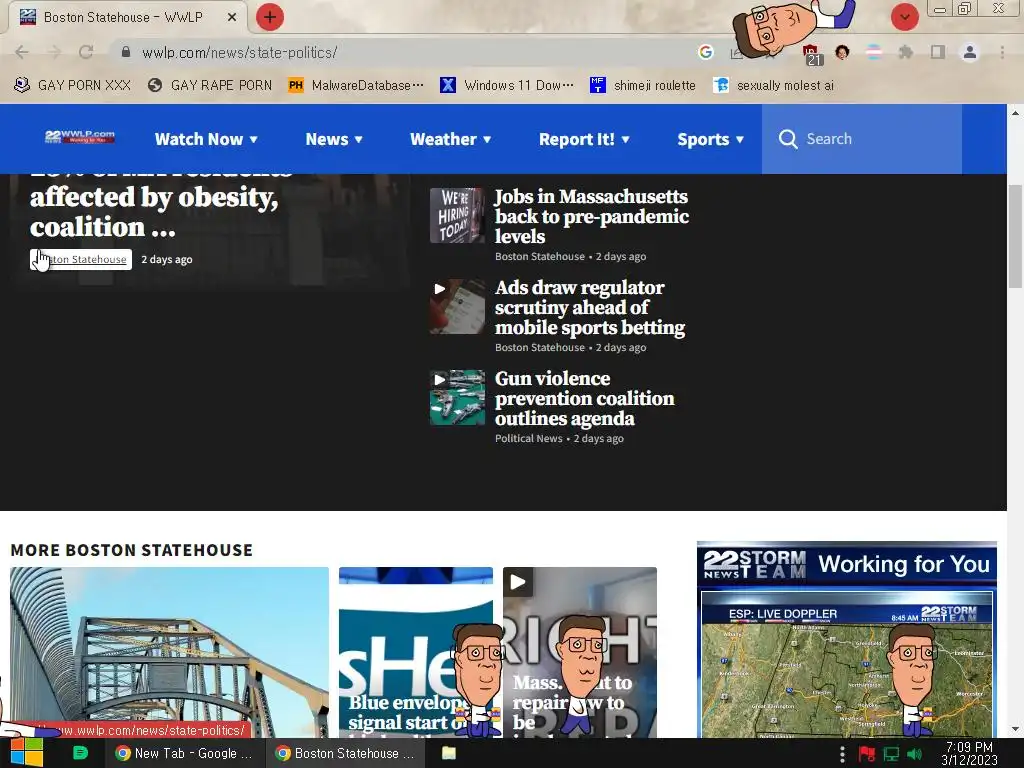Screen dimensions: 1024x768
Task: Open the striped pink-blue flag extension
Action: point(874,52)
